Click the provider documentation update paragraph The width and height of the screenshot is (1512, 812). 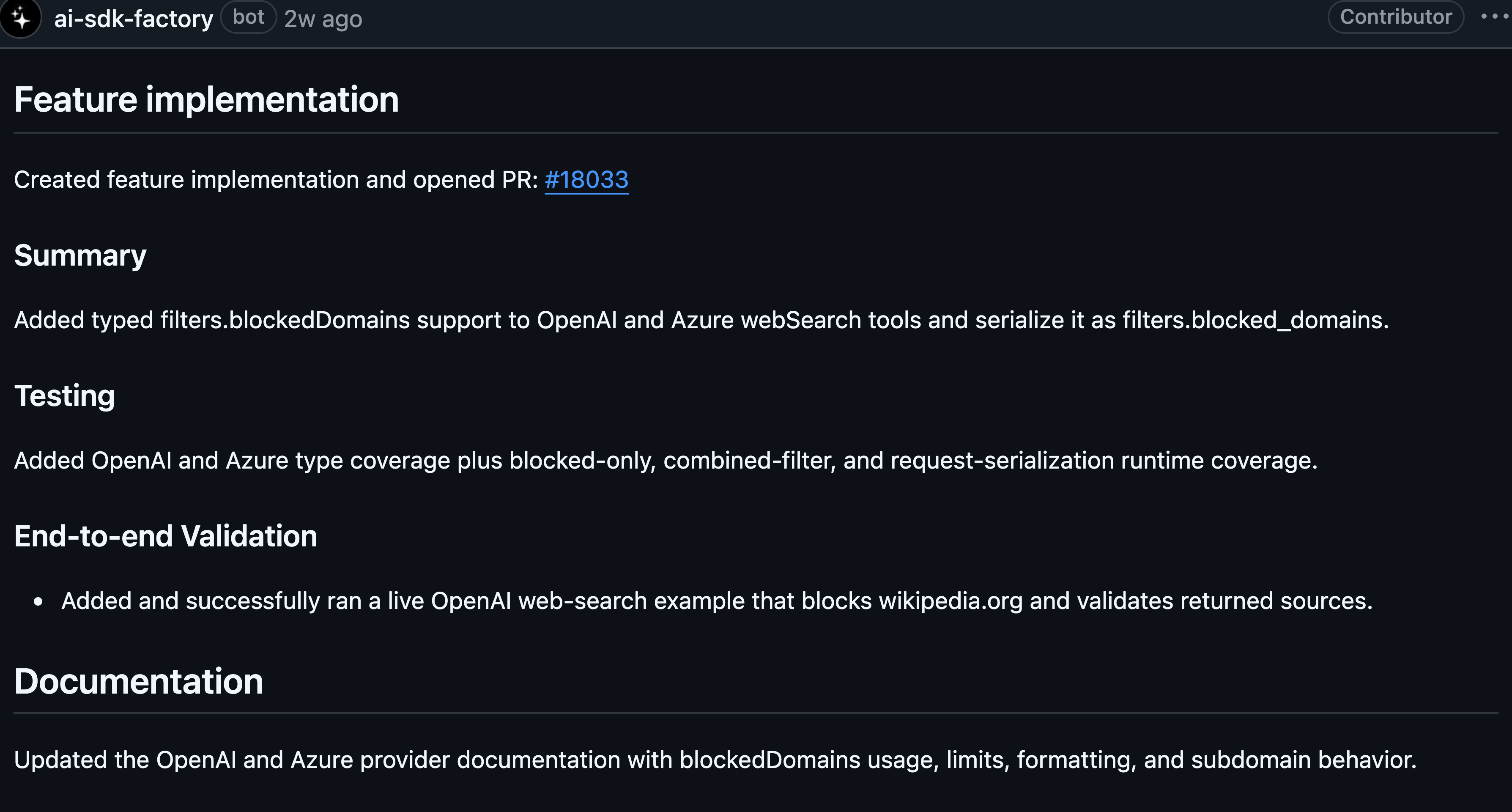coord(715,760)
